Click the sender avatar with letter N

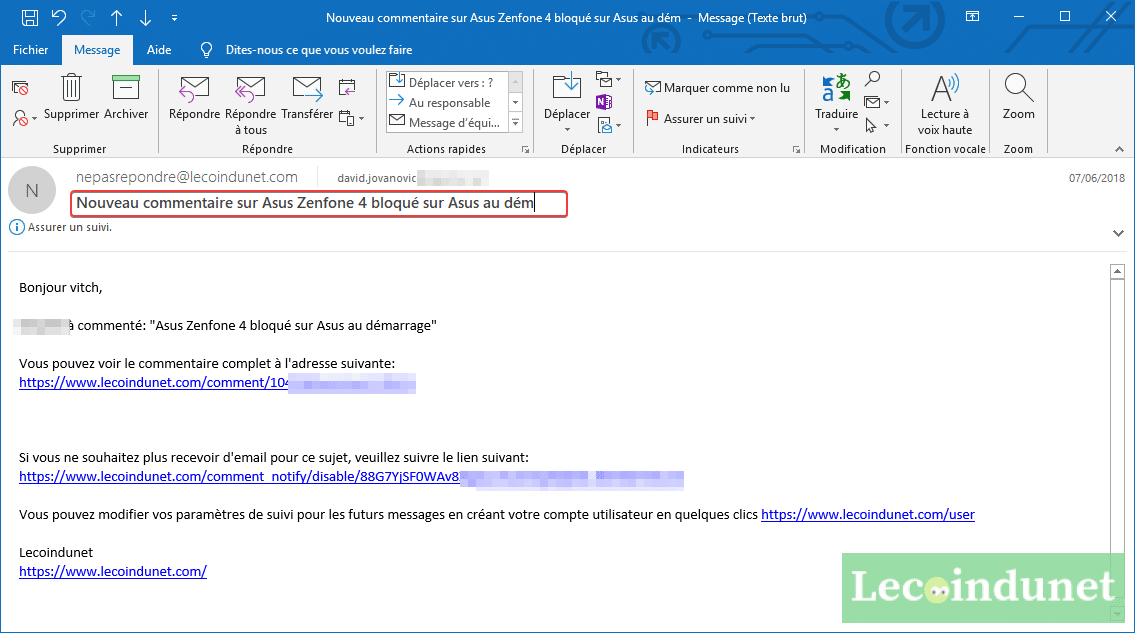(x=32, y=190)
